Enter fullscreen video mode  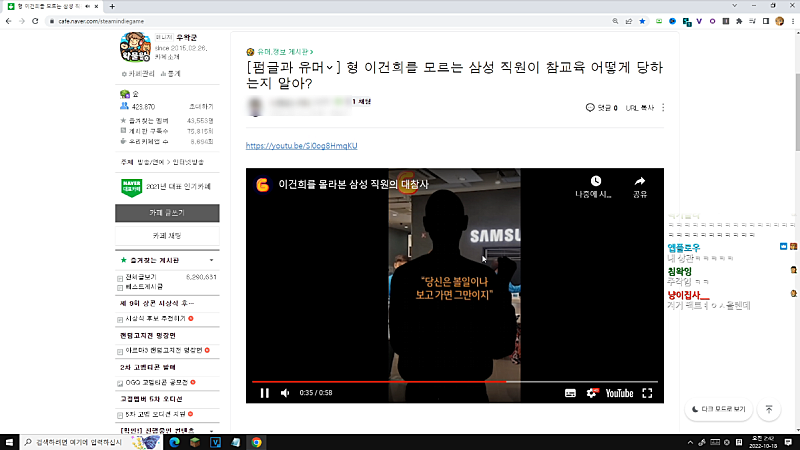[647, 393]
